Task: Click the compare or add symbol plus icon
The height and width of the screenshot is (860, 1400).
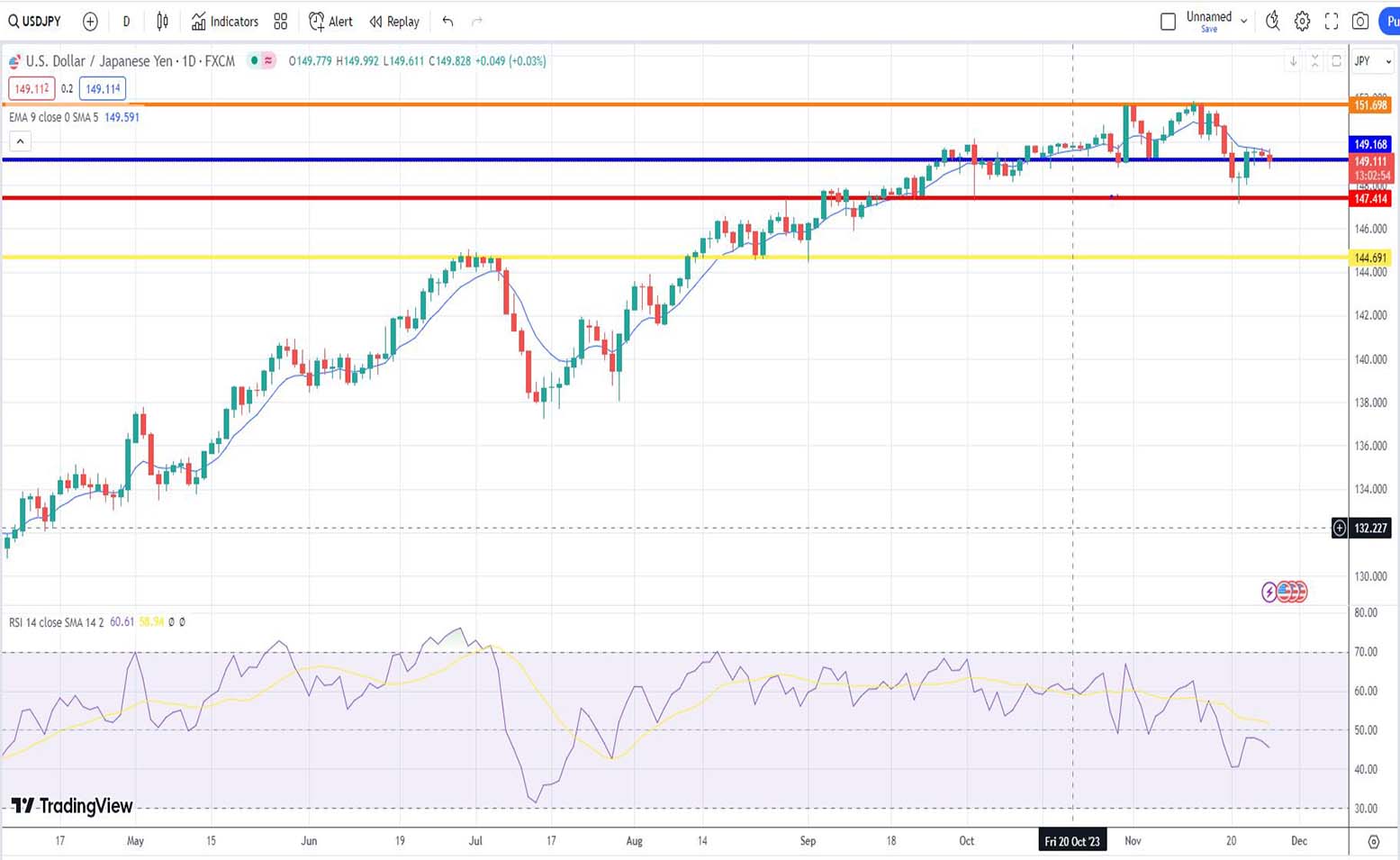Action: coord(90,22)
